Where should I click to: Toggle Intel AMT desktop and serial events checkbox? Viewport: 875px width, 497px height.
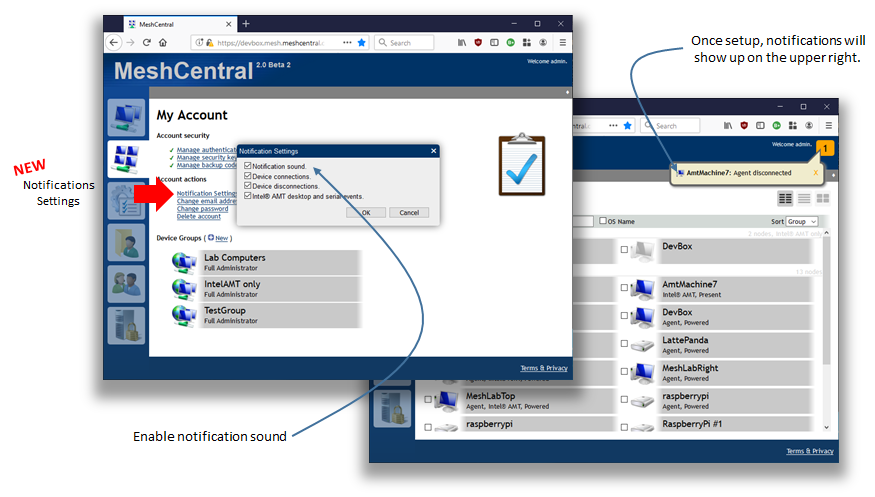[x=248, y=196]
